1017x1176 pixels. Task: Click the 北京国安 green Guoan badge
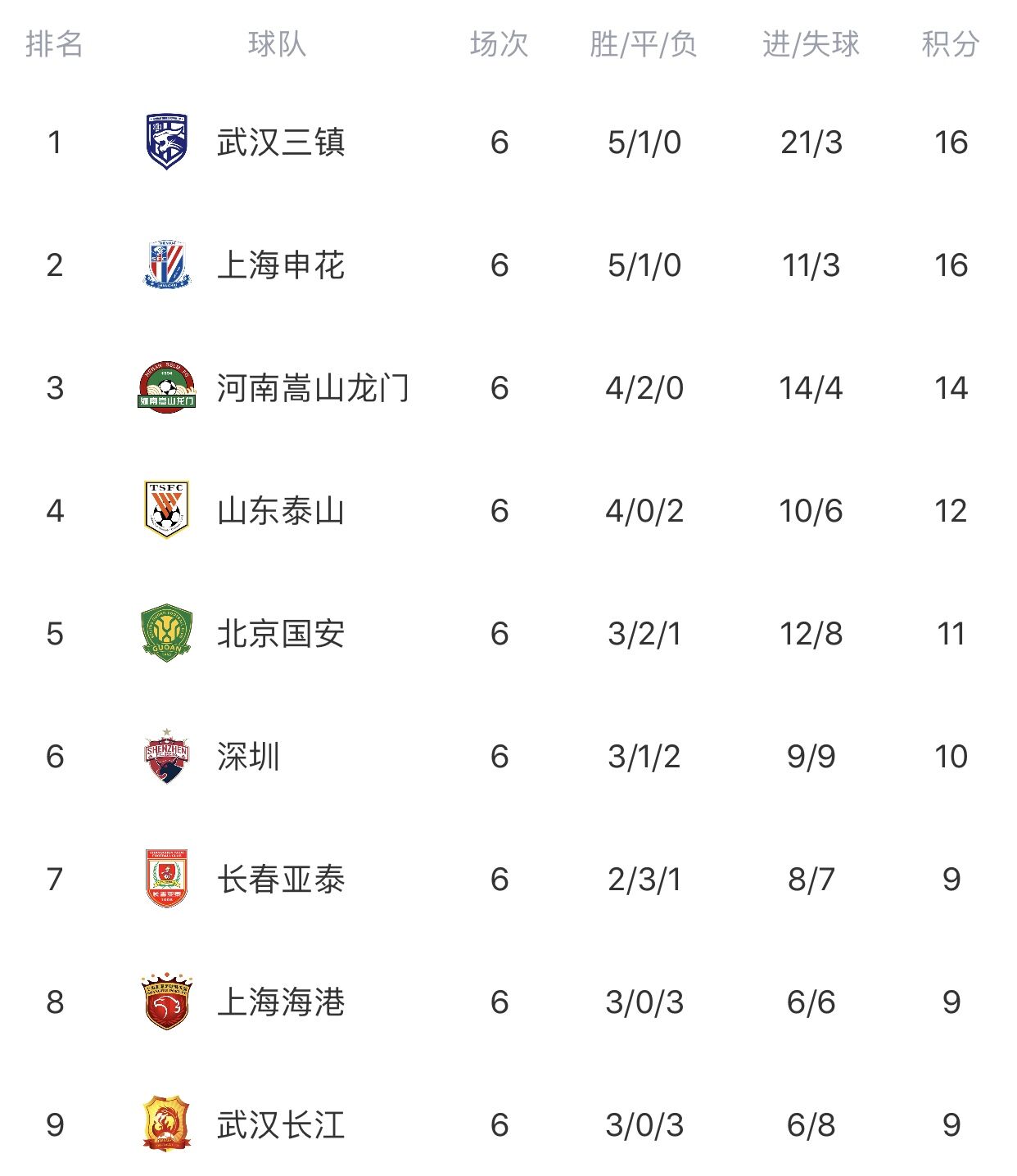pos(167,633)
